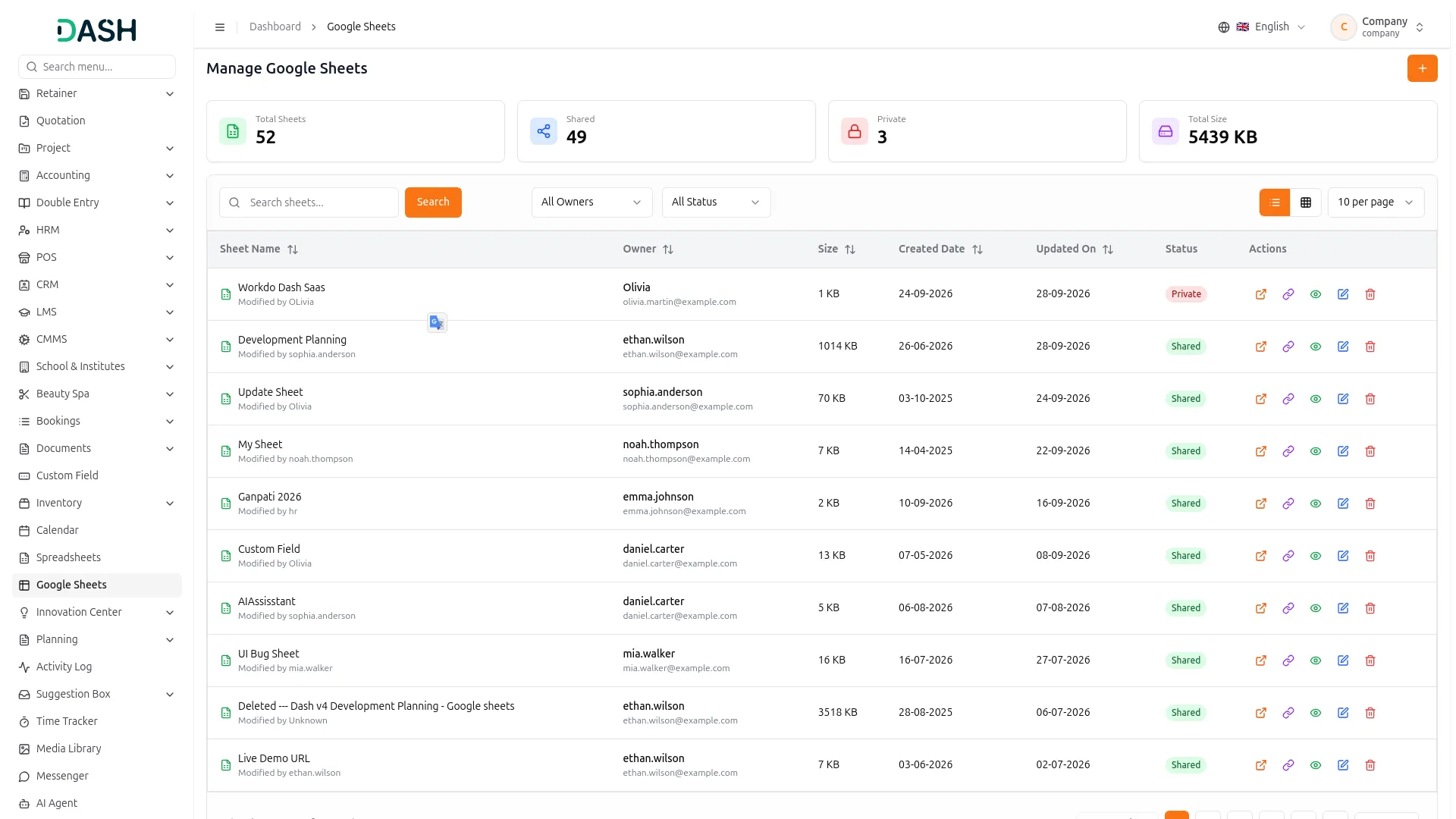Expand the HRM menu

(97, 231)
